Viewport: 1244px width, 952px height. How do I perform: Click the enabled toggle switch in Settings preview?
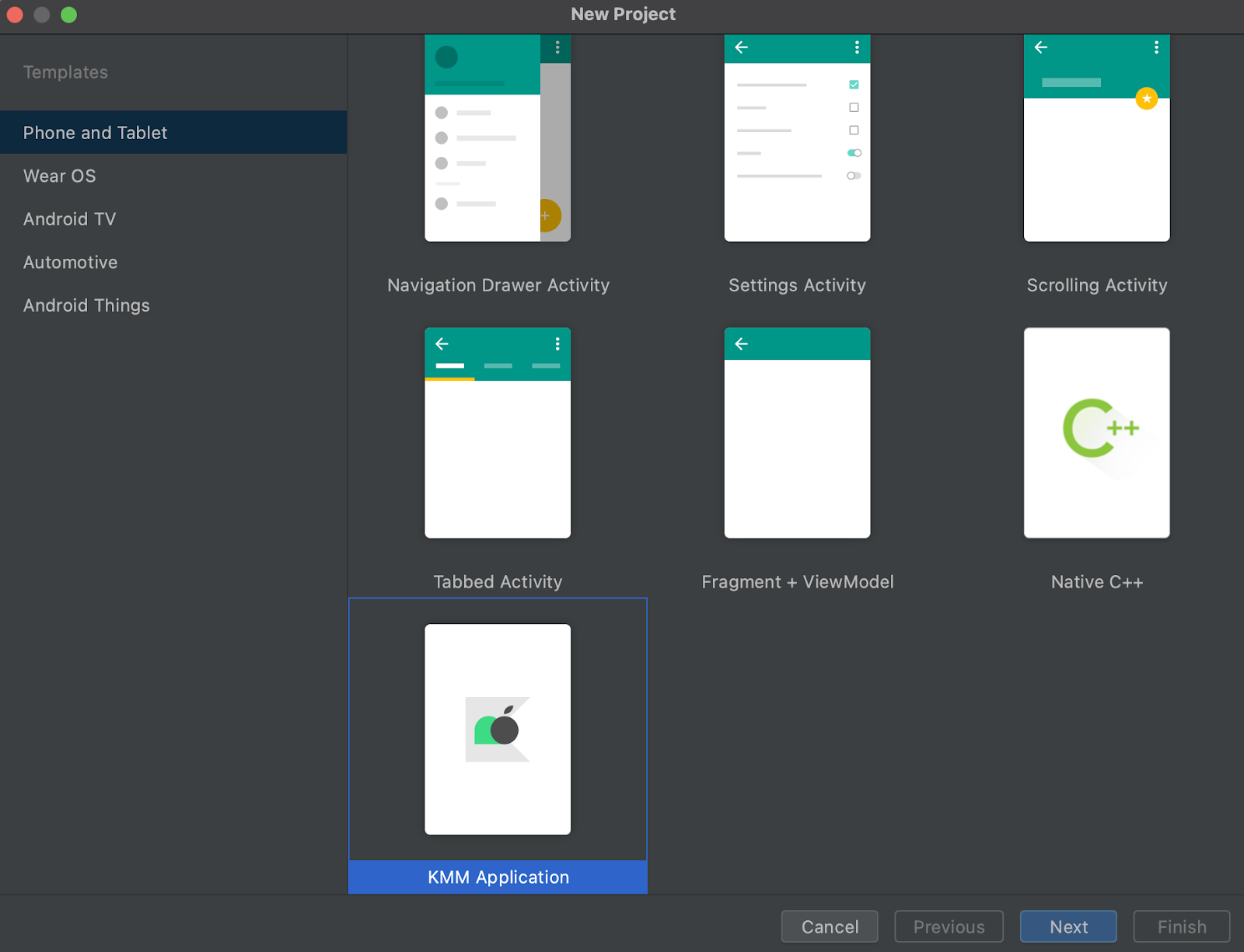click(854, 153)
